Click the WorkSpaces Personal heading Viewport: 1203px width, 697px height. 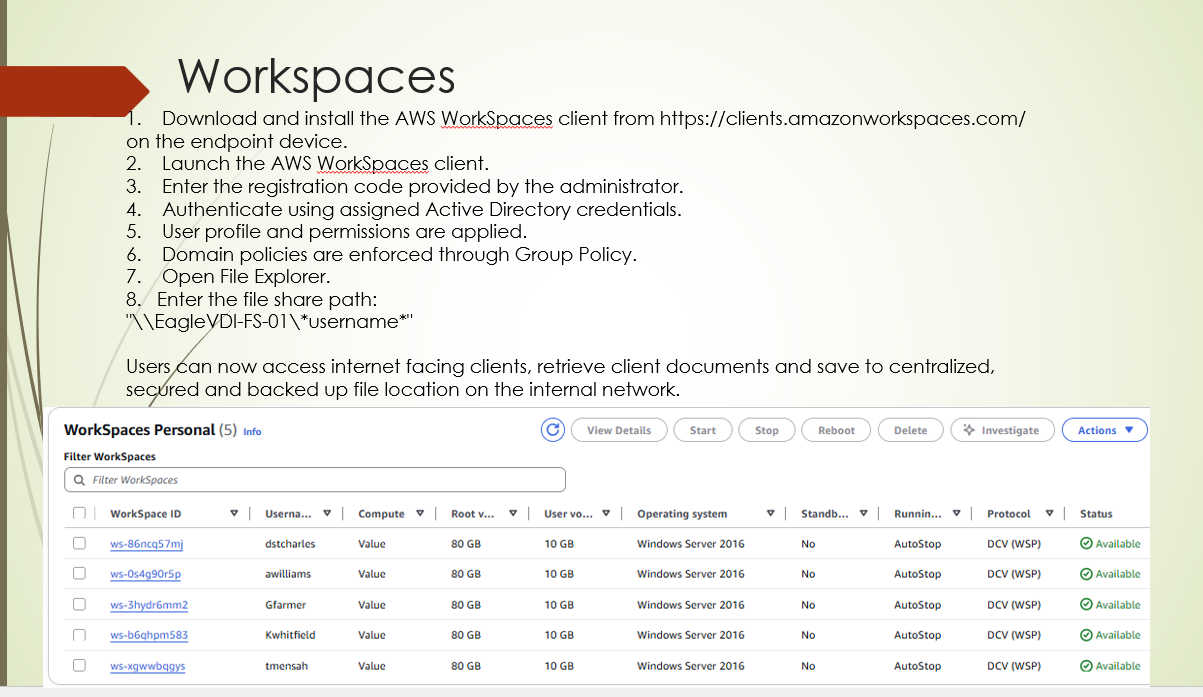[x=139, y=430]
